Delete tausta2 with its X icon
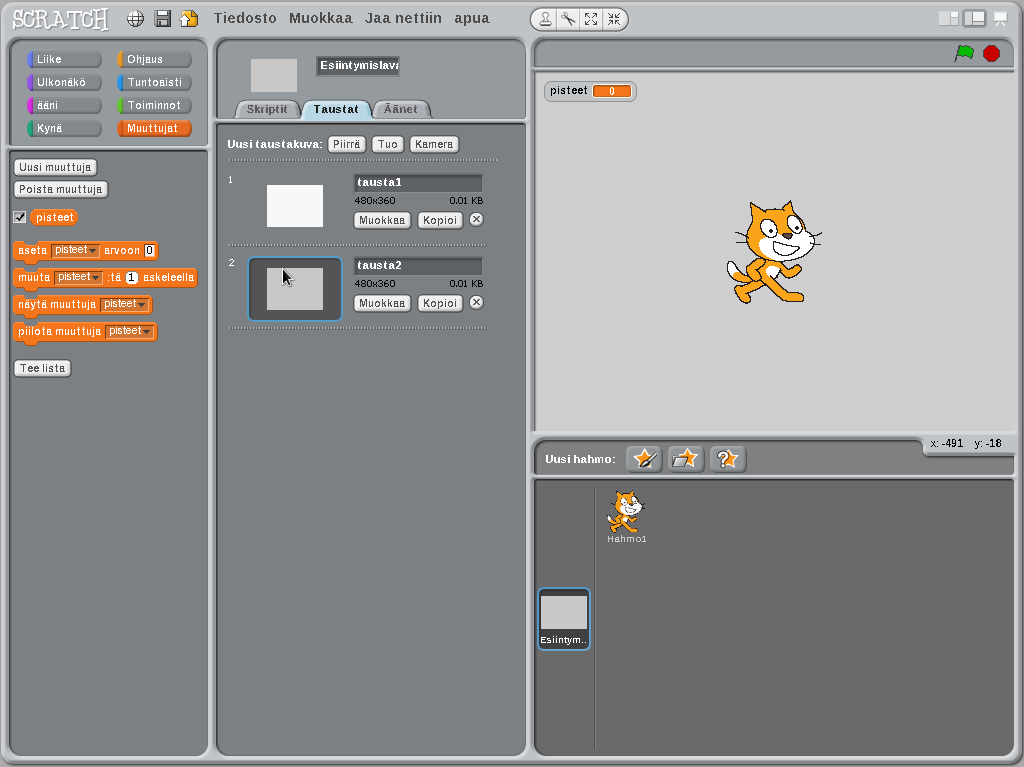 point(477,302)
